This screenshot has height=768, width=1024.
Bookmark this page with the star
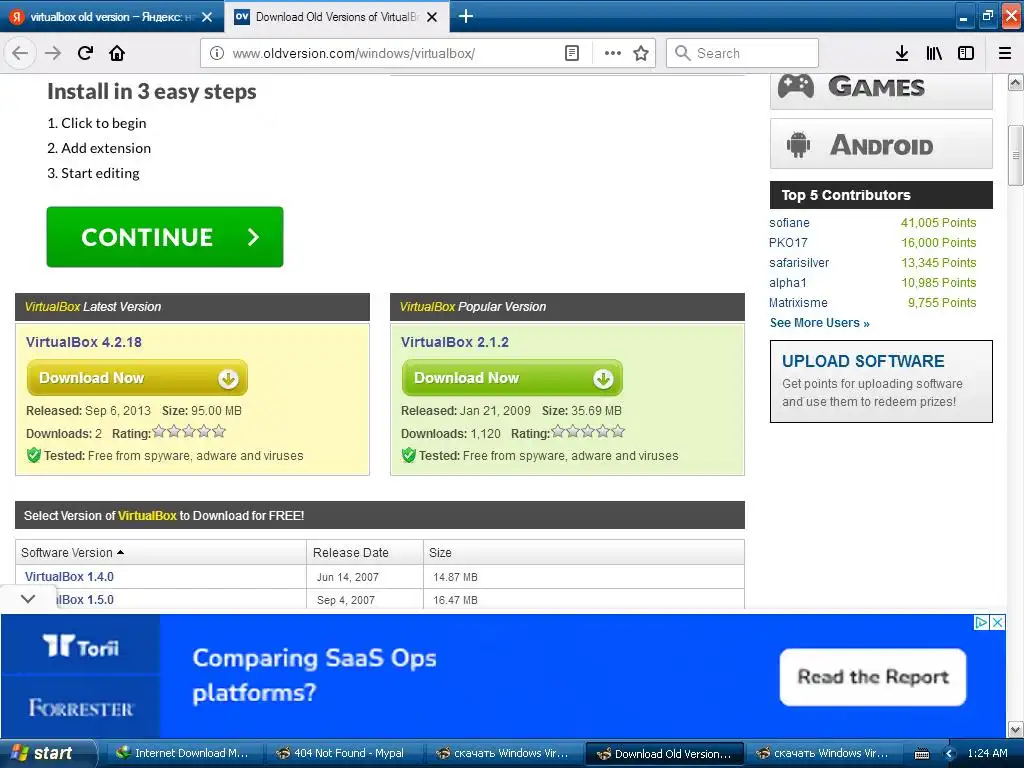click(641, 53)
